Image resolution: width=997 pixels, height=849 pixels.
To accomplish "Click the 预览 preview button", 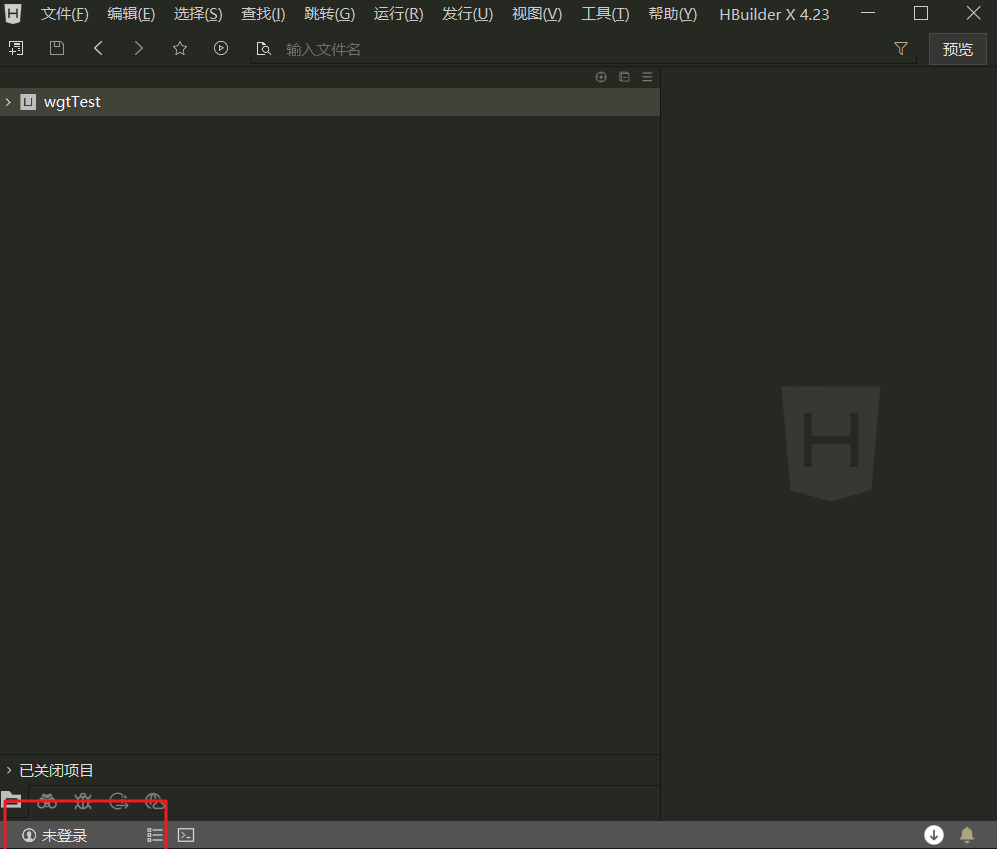I will (x=957, y=49).
